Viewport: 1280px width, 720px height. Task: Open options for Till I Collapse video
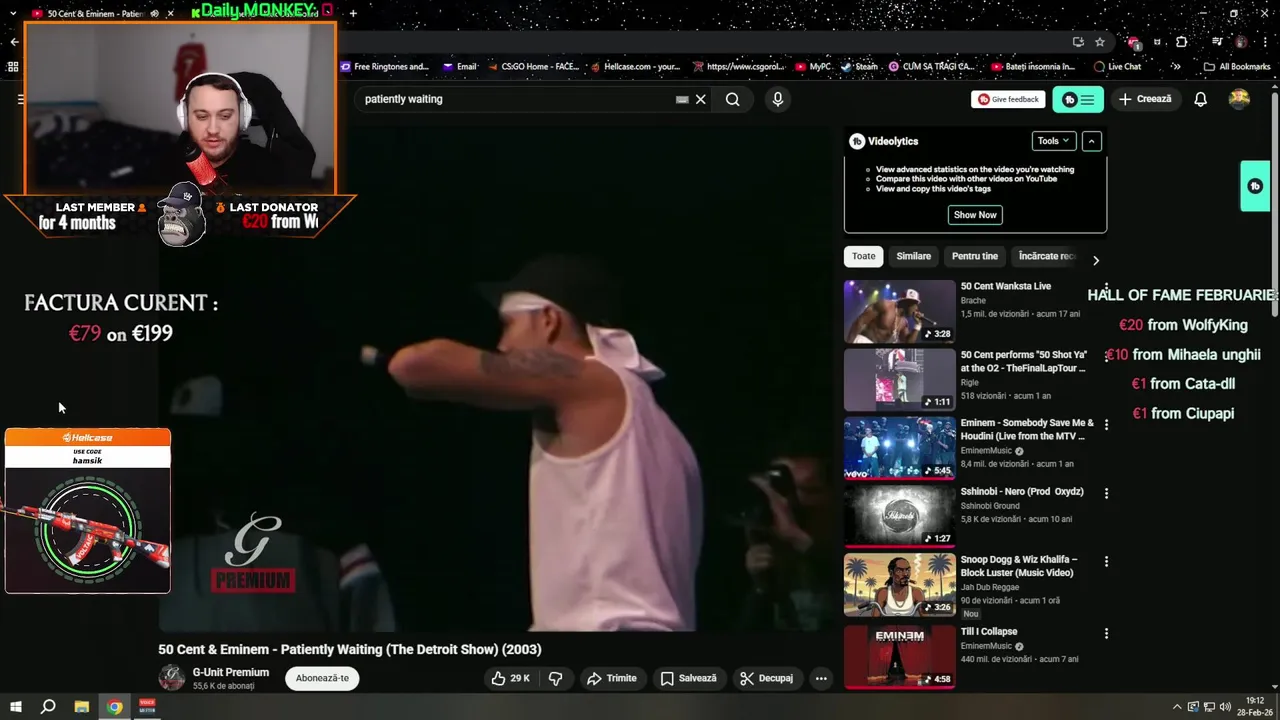point(1106,633)
